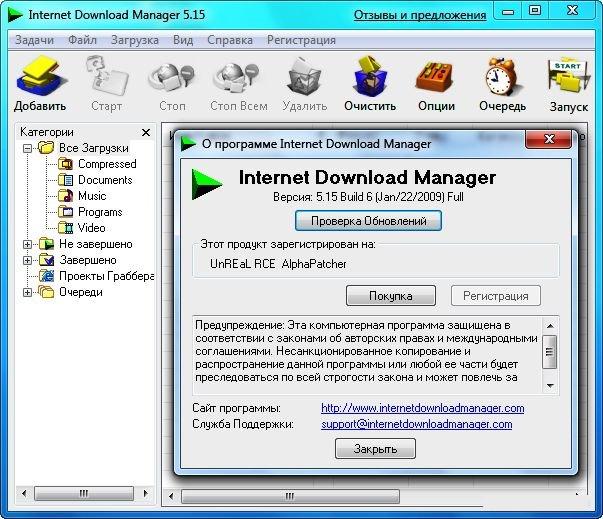Expand the Завершено tree node
This screenshot has width=603, height=519.
tap(27, 260)
